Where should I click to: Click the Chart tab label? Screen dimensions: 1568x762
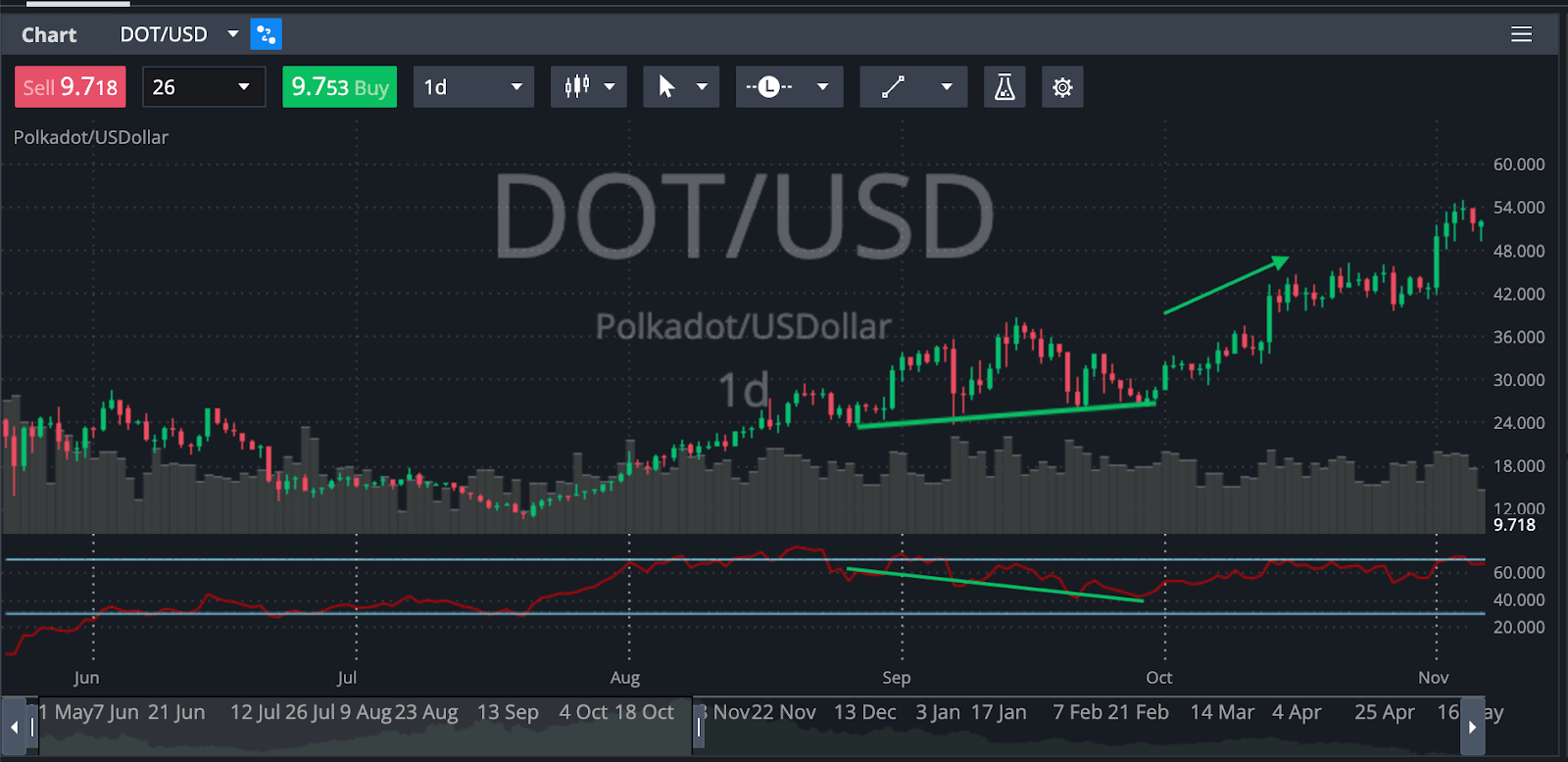coord(49,35)
